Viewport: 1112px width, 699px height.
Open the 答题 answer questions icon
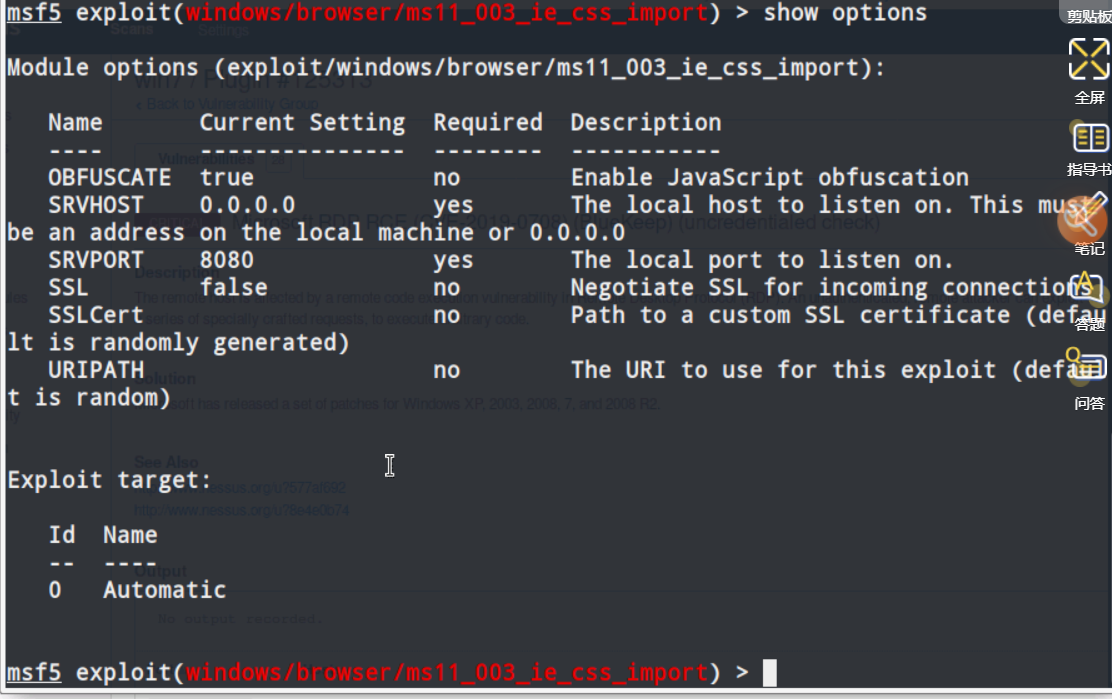[1087, 292]
